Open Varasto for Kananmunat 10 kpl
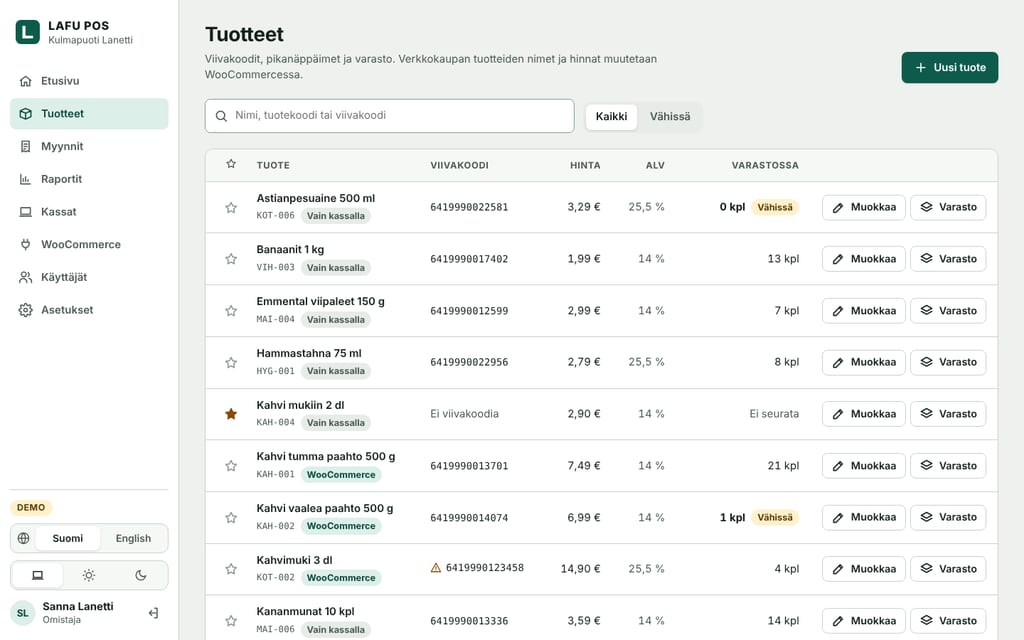 point(948,620)
